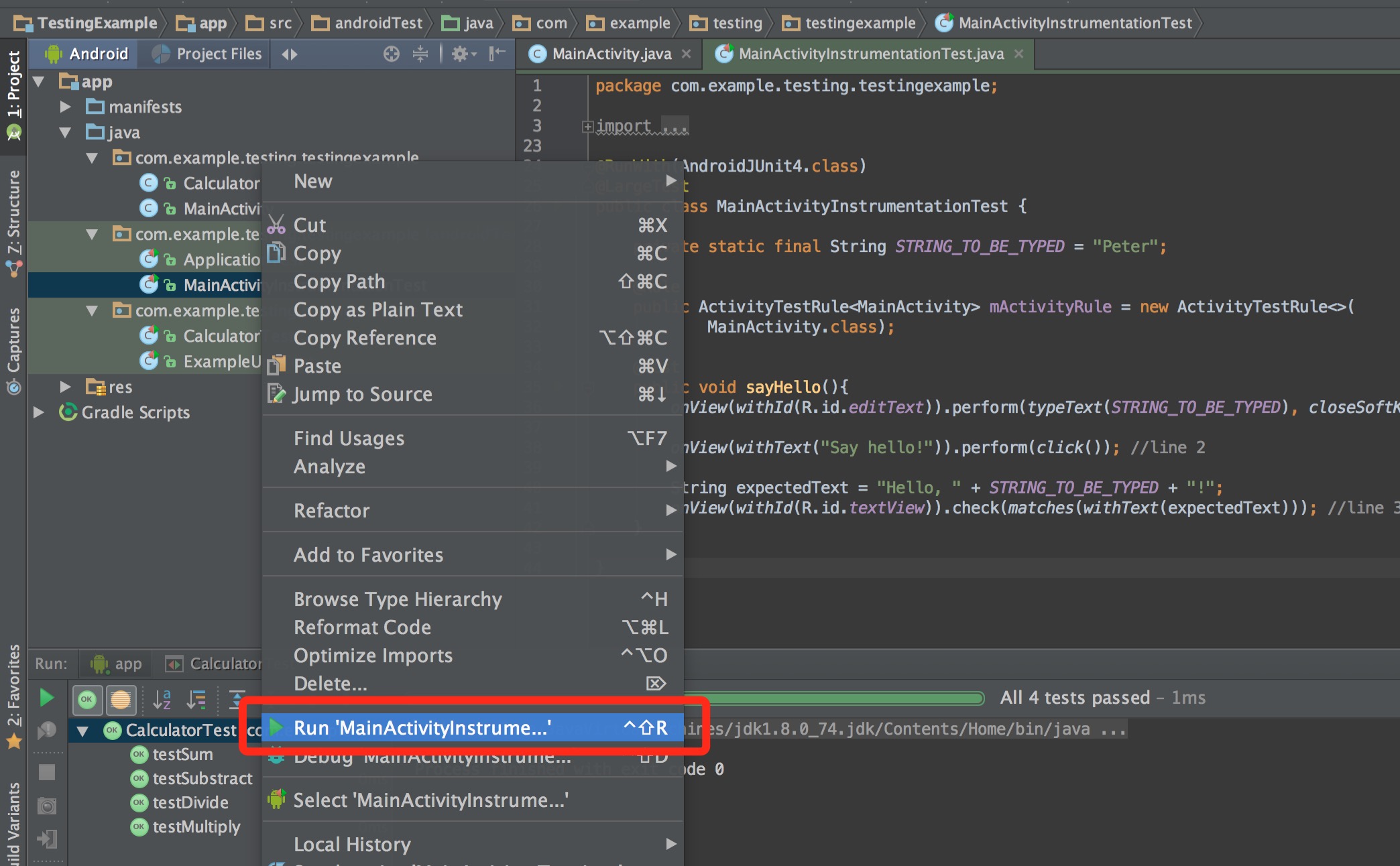This screenshot has height=866, width=1400.
Task: Switch to the Project Files view tab
Action: pos(206,54)
